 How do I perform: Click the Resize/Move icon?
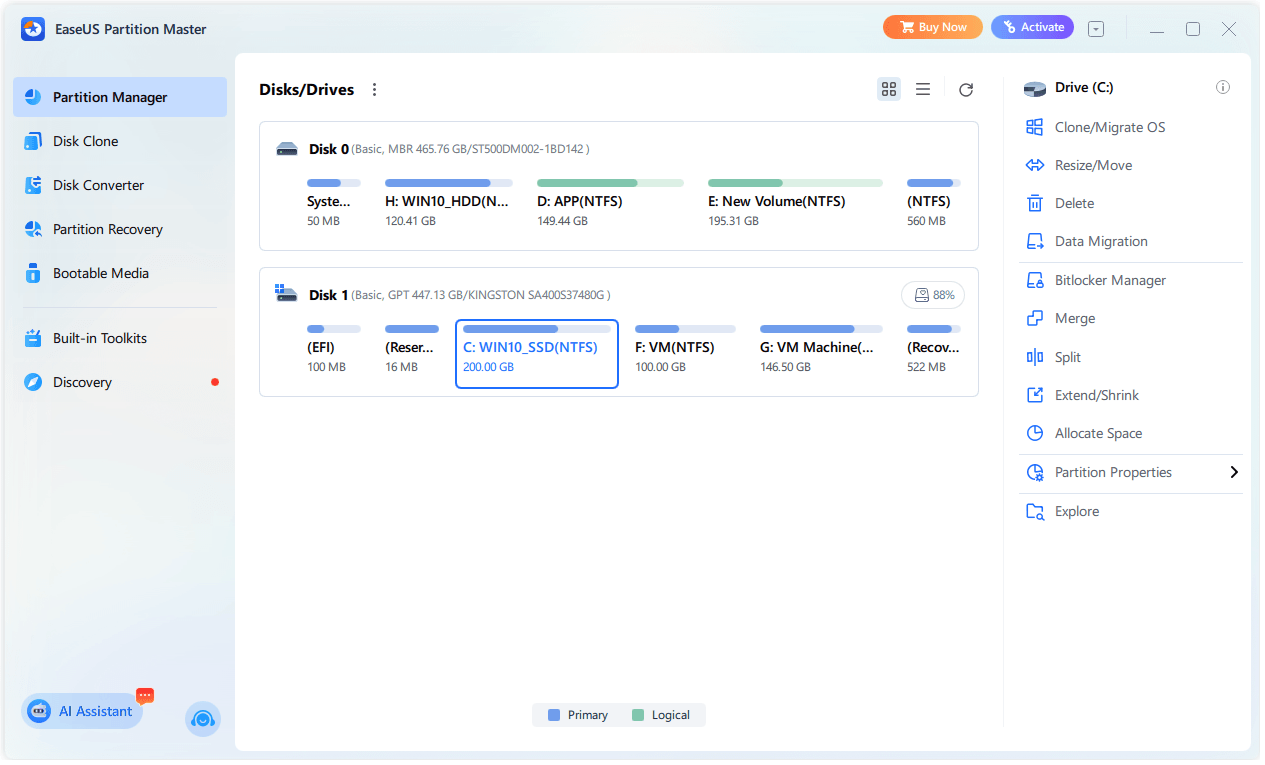tap(1035, 165)
